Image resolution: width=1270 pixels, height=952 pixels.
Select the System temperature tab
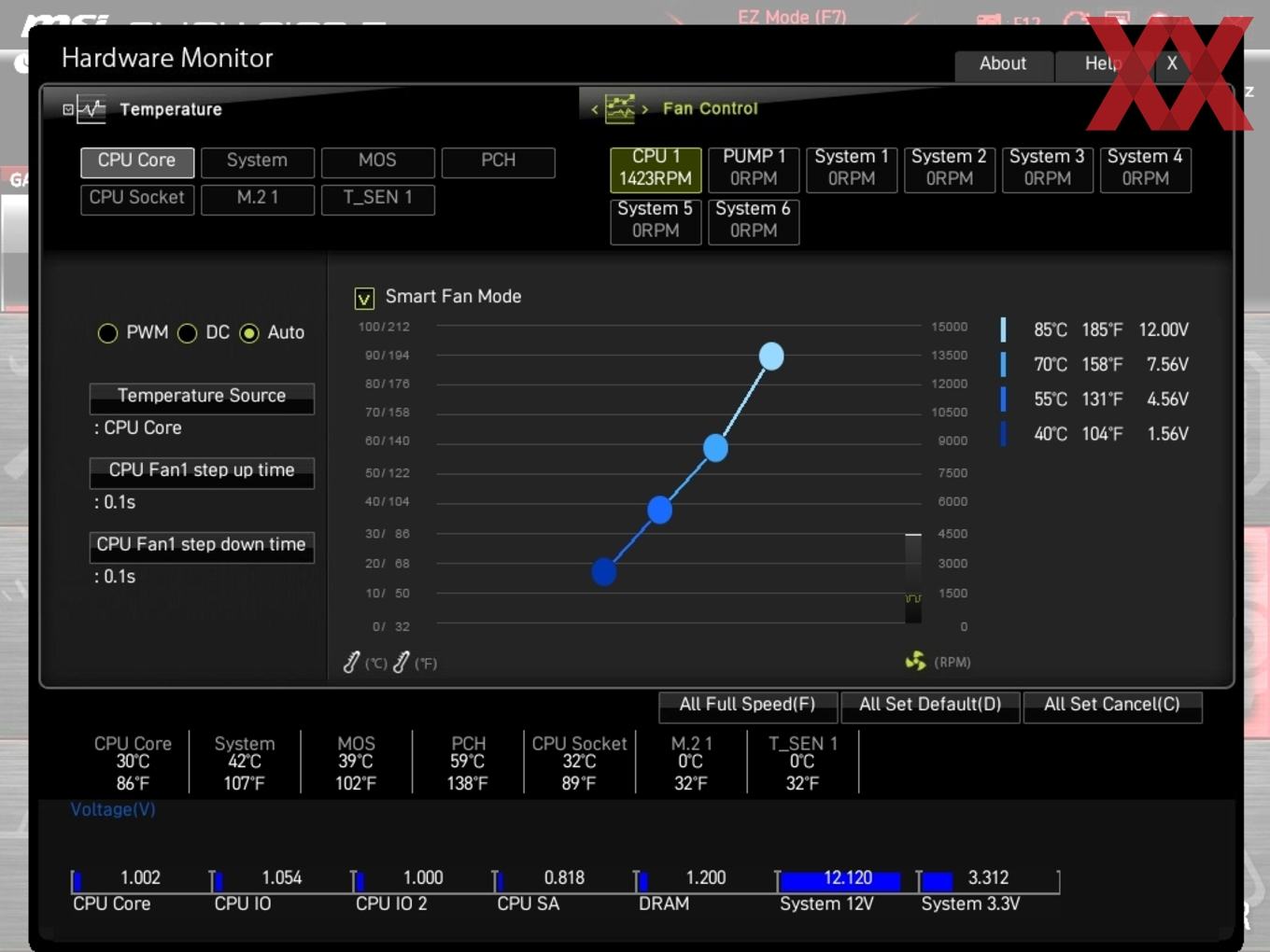258,162
